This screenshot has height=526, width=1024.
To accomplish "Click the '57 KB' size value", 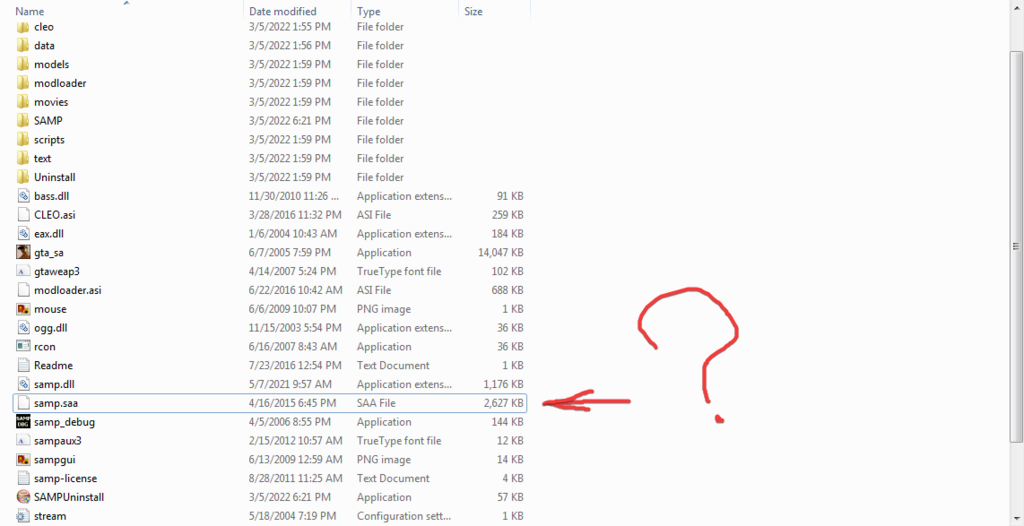I will pyautogui.click(x=510, y=497).
